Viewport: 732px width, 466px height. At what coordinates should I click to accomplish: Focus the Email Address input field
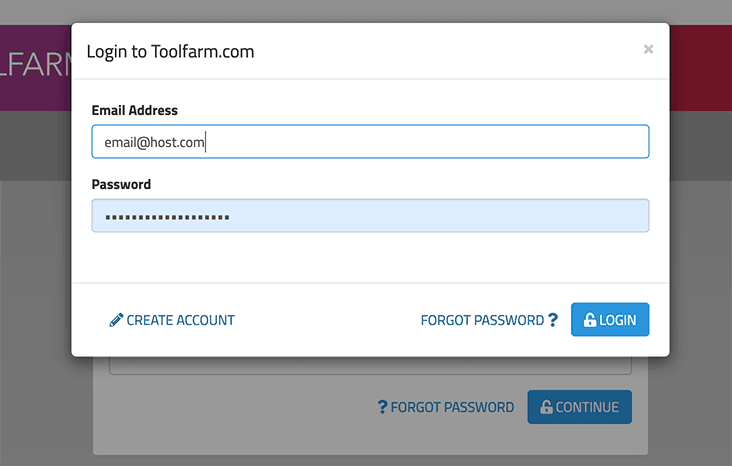pyautogui.click(x=370, y=141)
